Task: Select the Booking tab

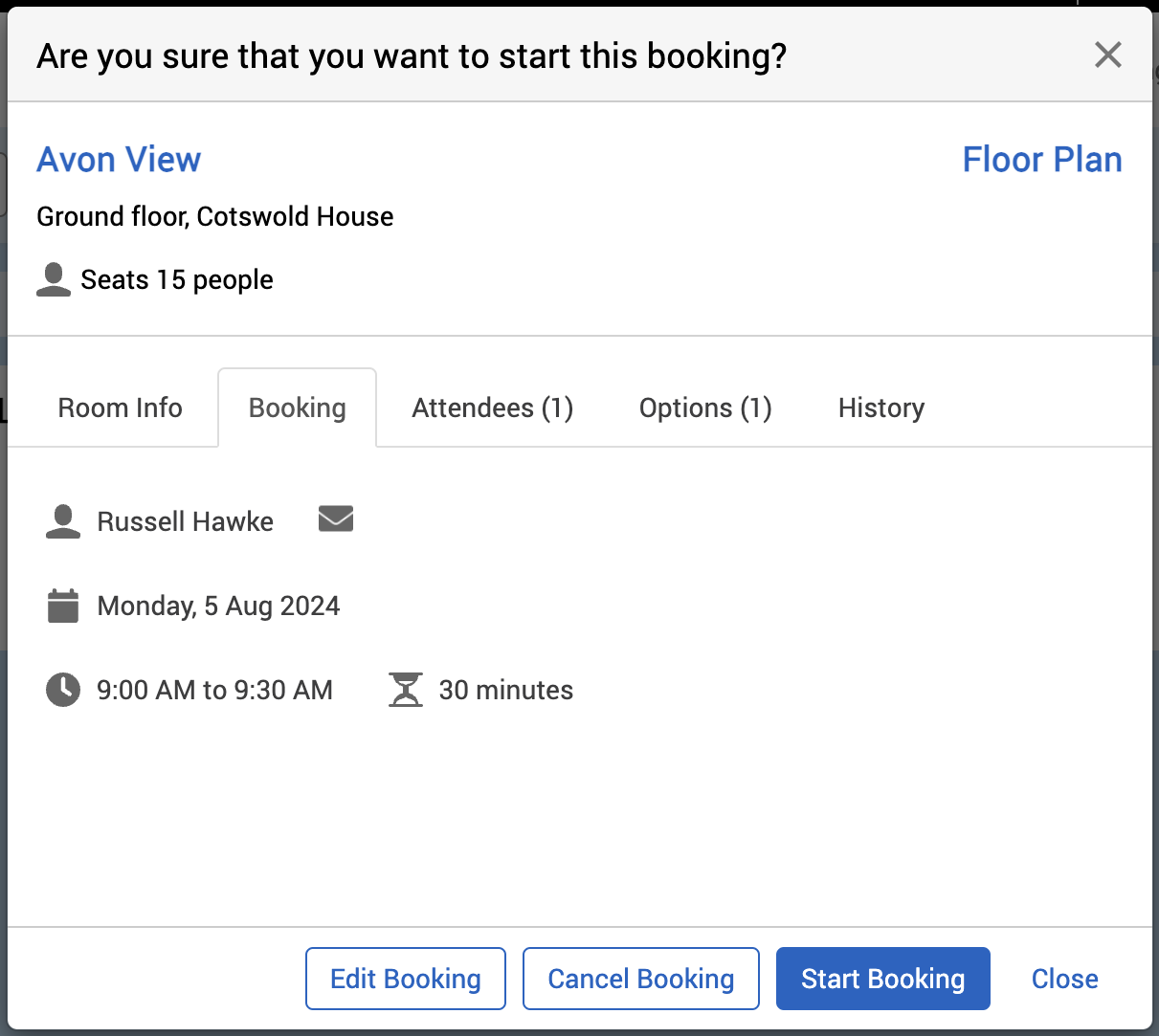Action: click(297, 408)
